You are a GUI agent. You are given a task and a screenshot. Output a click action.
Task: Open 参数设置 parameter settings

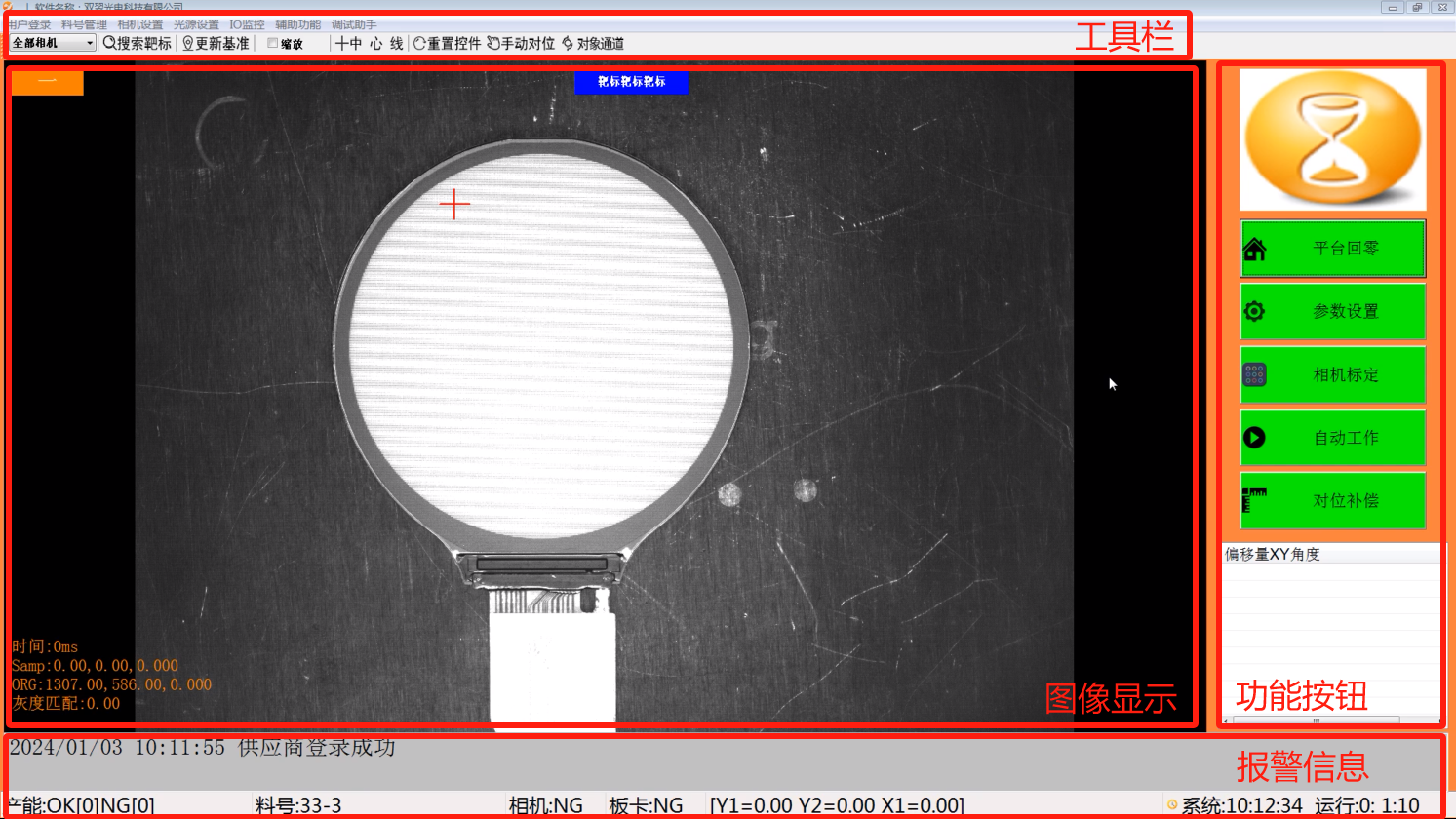(x=1332, y=311)
